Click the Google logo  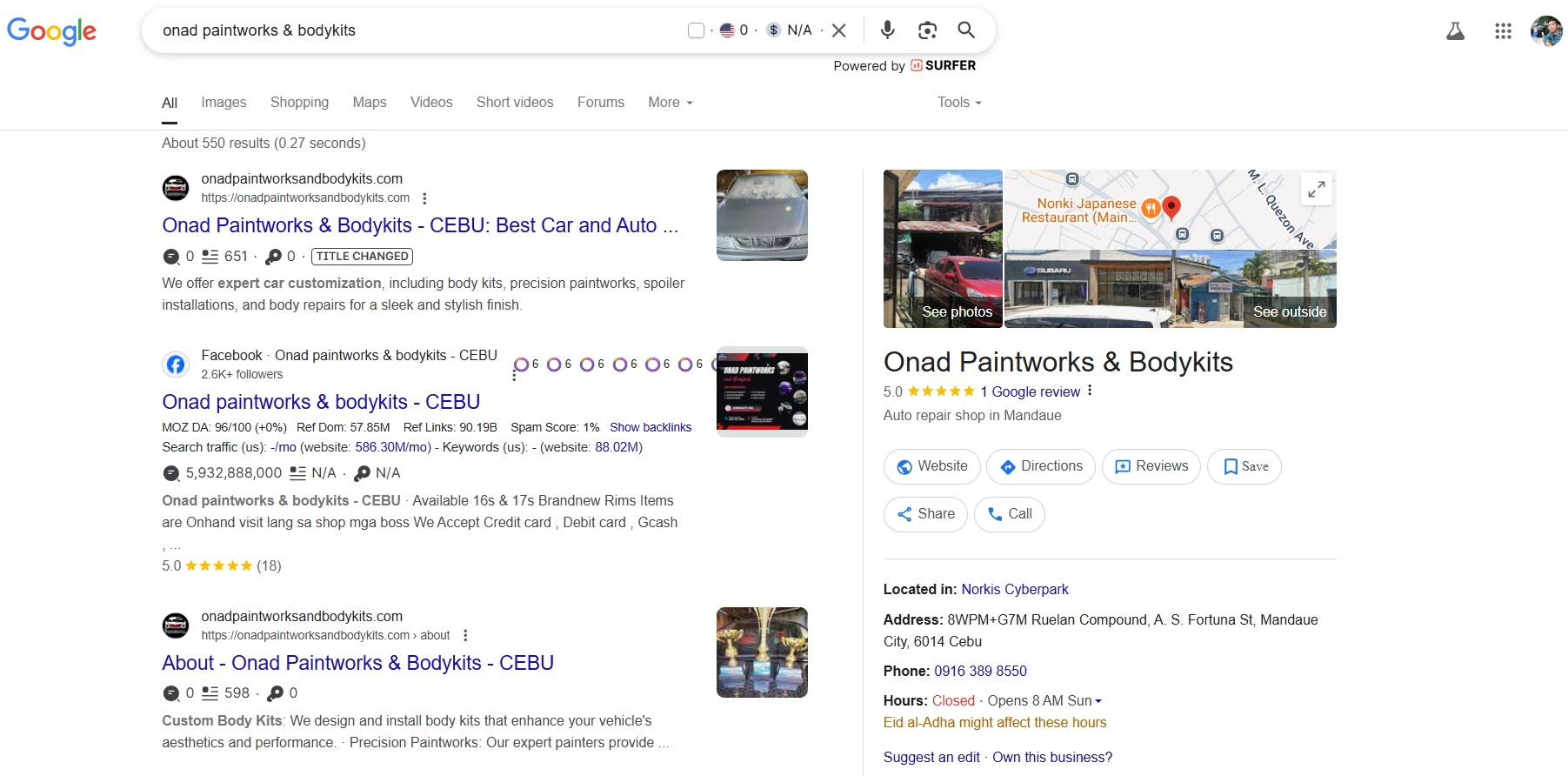point(51,31)
